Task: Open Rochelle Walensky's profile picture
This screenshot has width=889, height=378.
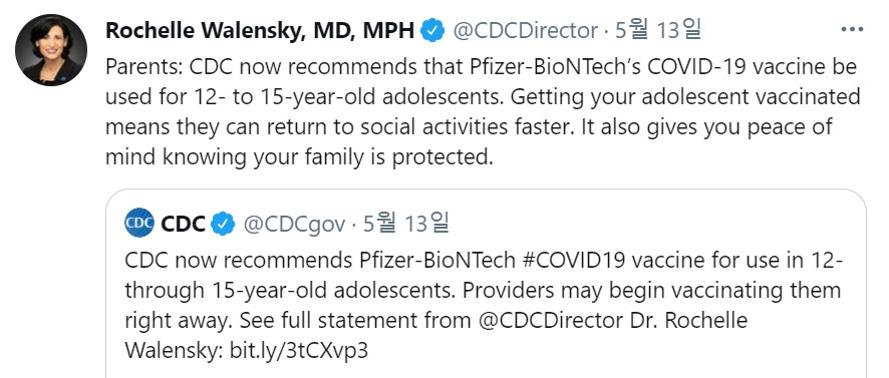Action: click(x=51, y=50)
